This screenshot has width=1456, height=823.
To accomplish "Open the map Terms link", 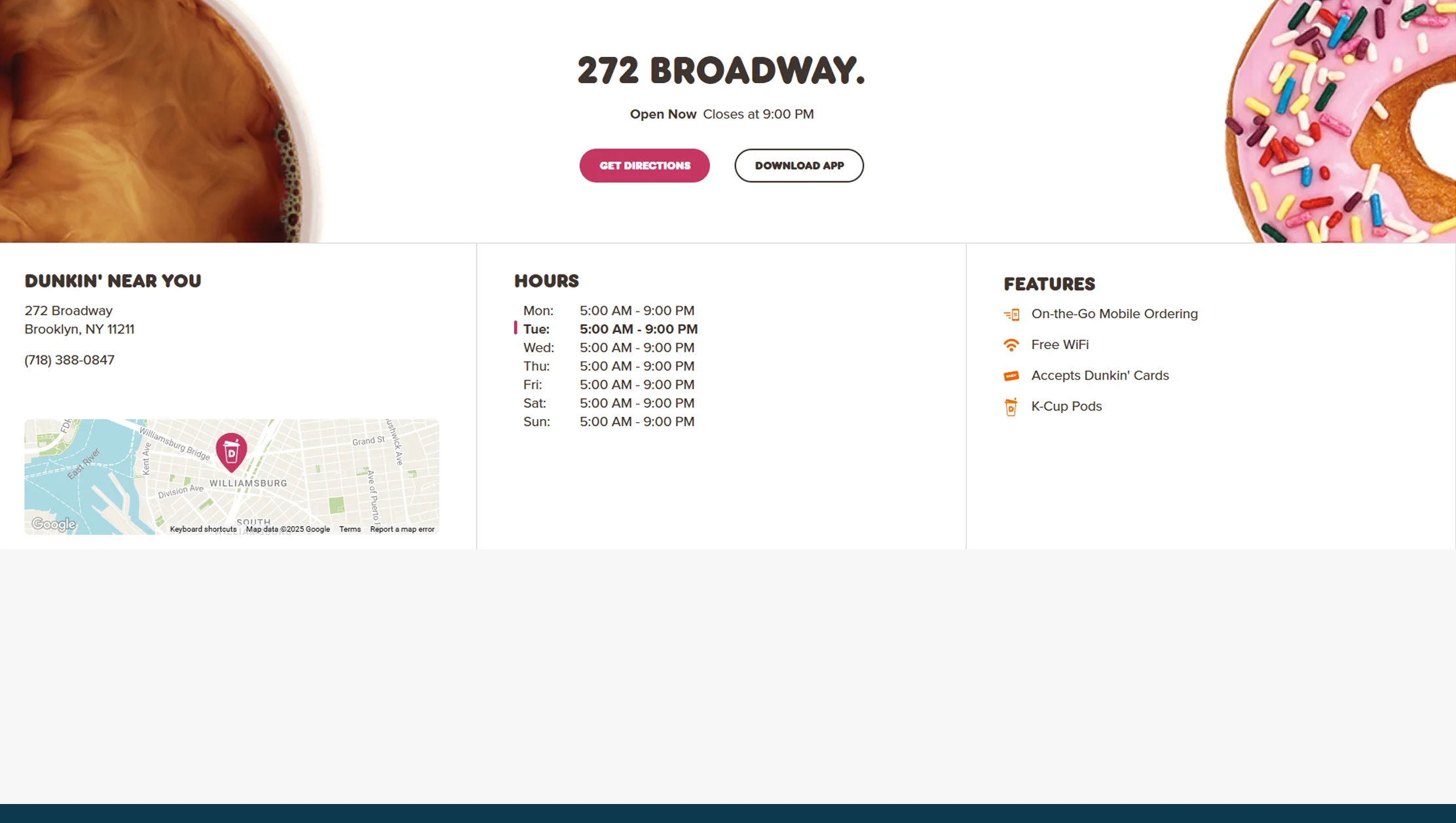I will (350, 529).
